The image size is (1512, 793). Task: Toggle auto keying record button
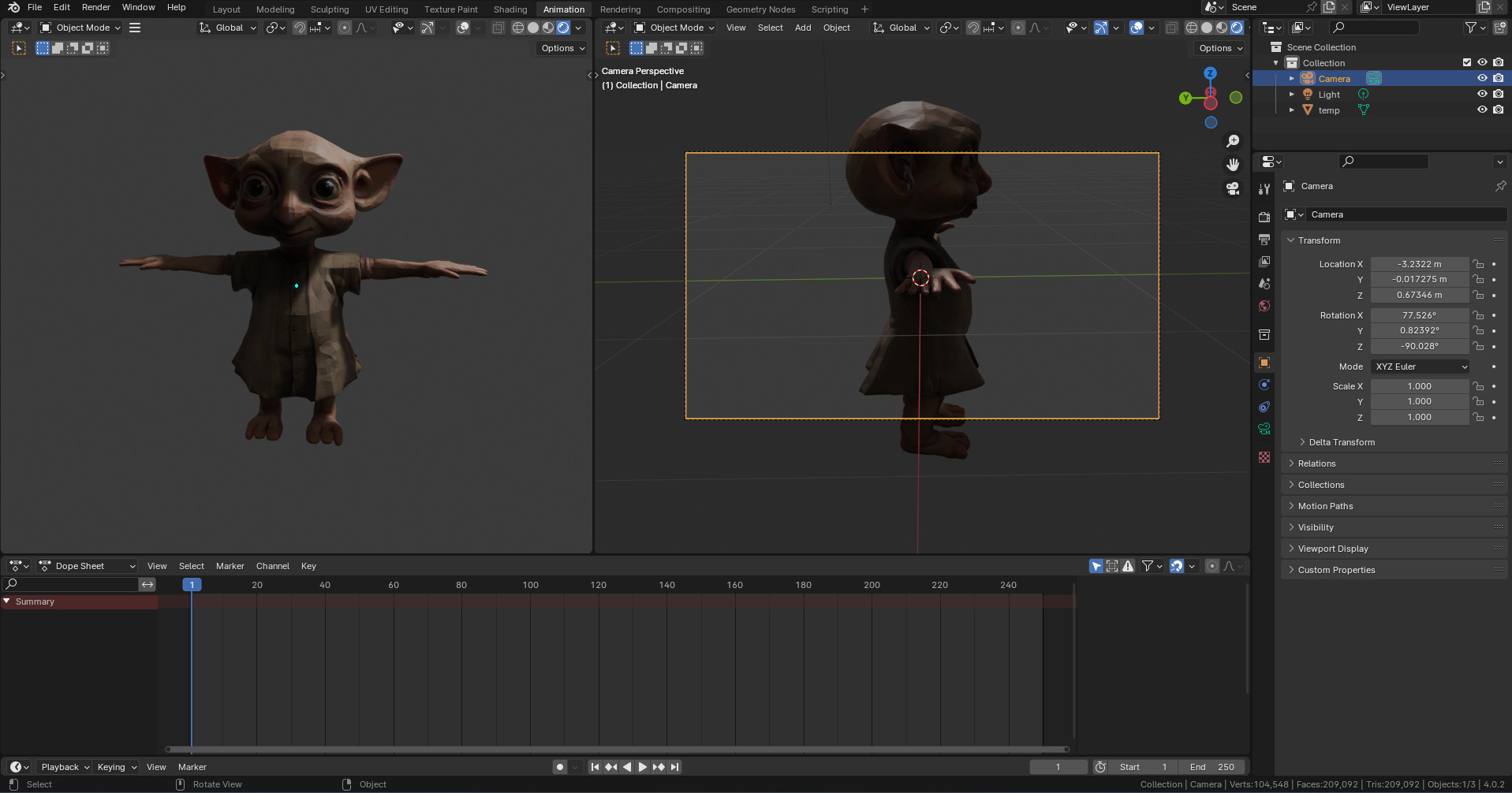click(x=560, y=767)
